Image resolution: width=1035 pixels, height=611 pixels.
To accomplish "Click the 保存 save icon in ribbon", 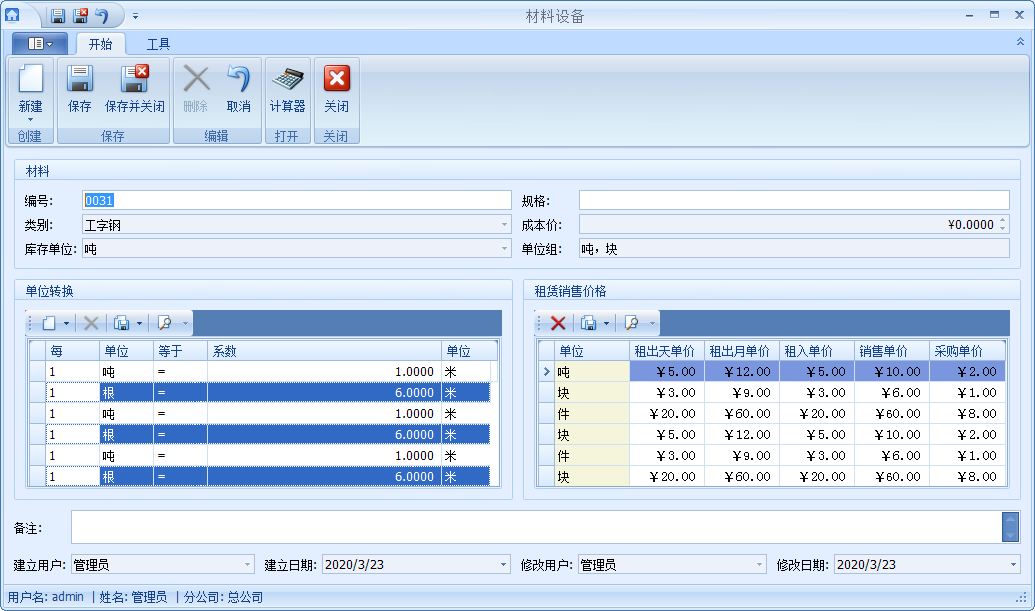I will click(x=80, y=79).
